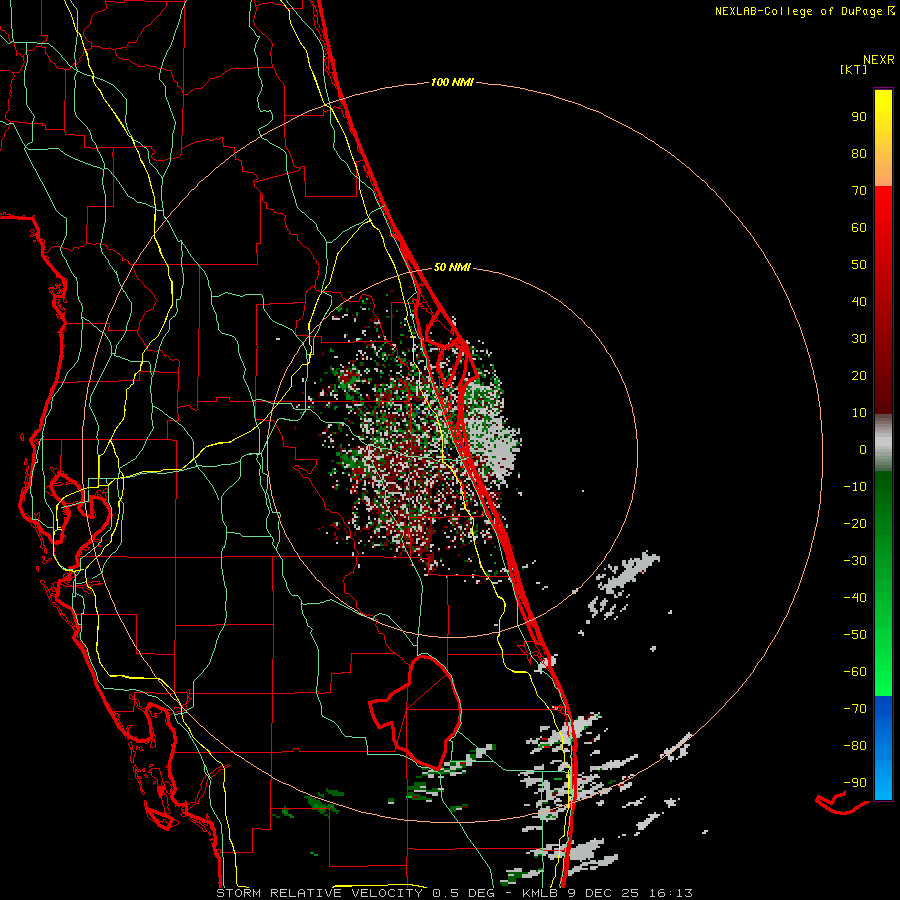
Task: Click the positive 40 knot scale label
Action: [x=859, y=302]
